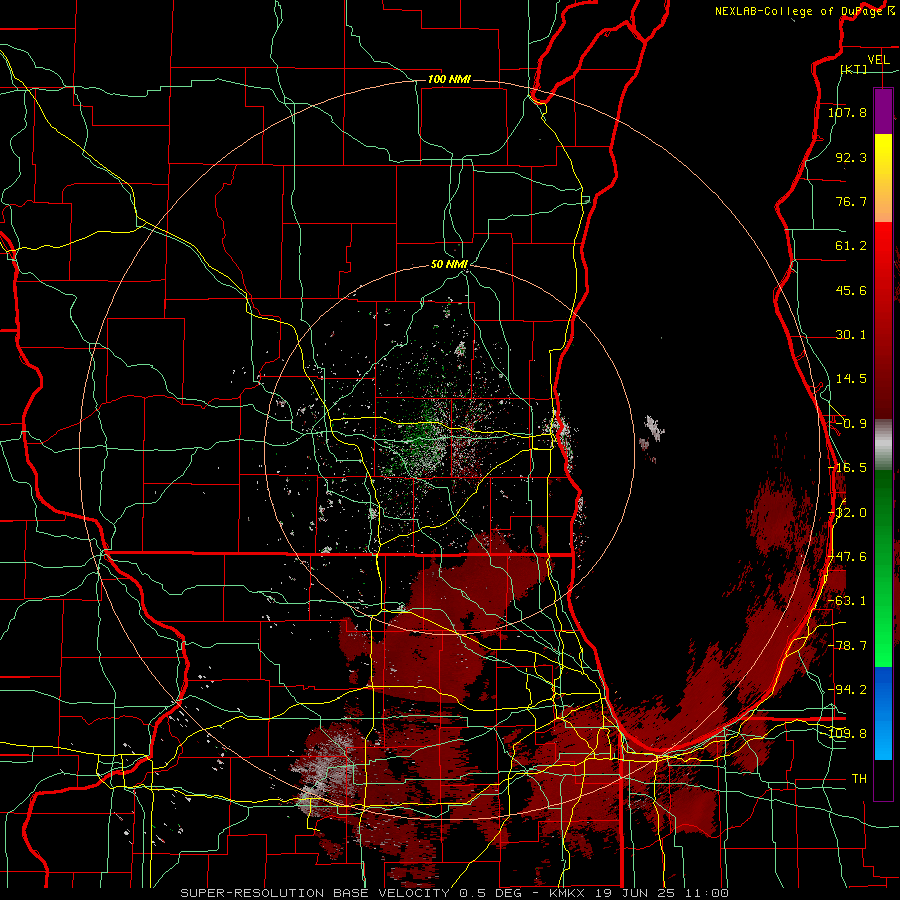
Task: Click the [KT] units label
Action: [x=854, y=69]
